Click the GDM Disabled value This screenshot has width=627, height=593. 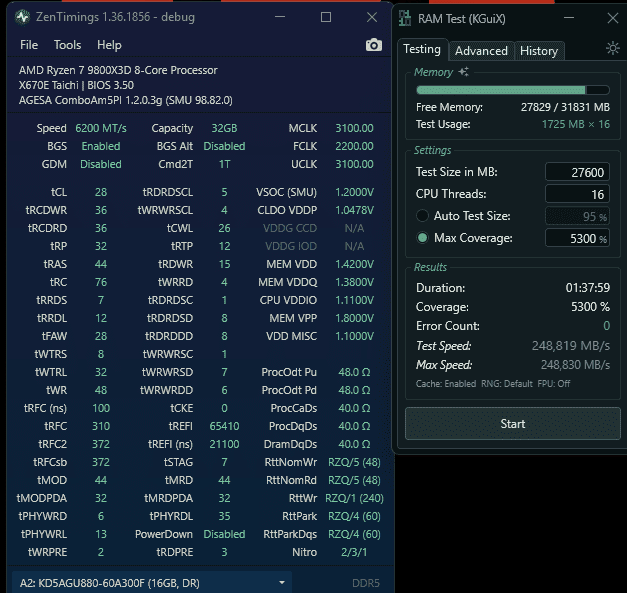101,164
